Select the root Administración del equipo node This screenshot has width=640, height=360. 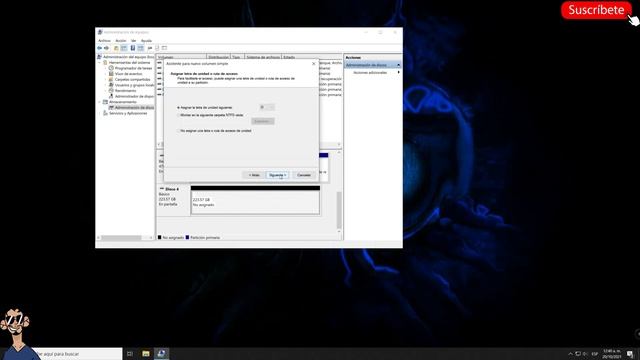(x=128, y=57)
